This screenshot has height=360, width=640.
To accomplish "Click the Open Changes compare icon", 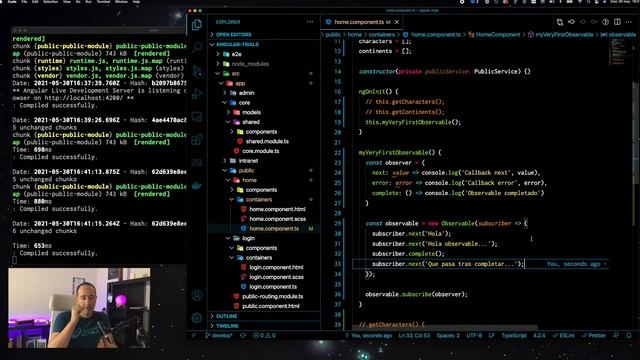I will point(560,22).
